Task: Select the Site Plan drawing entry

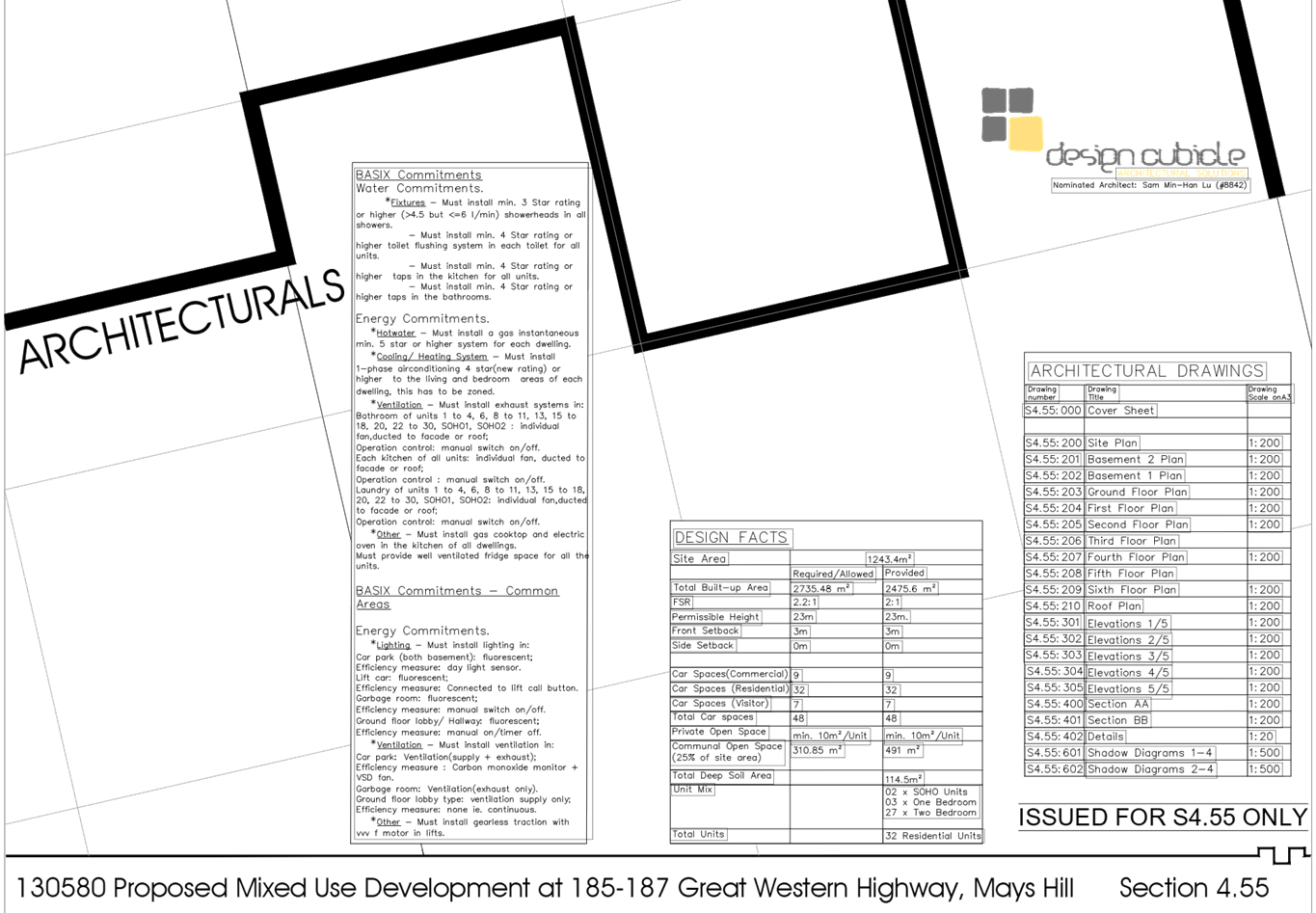Action: (x=1113, y=443)
